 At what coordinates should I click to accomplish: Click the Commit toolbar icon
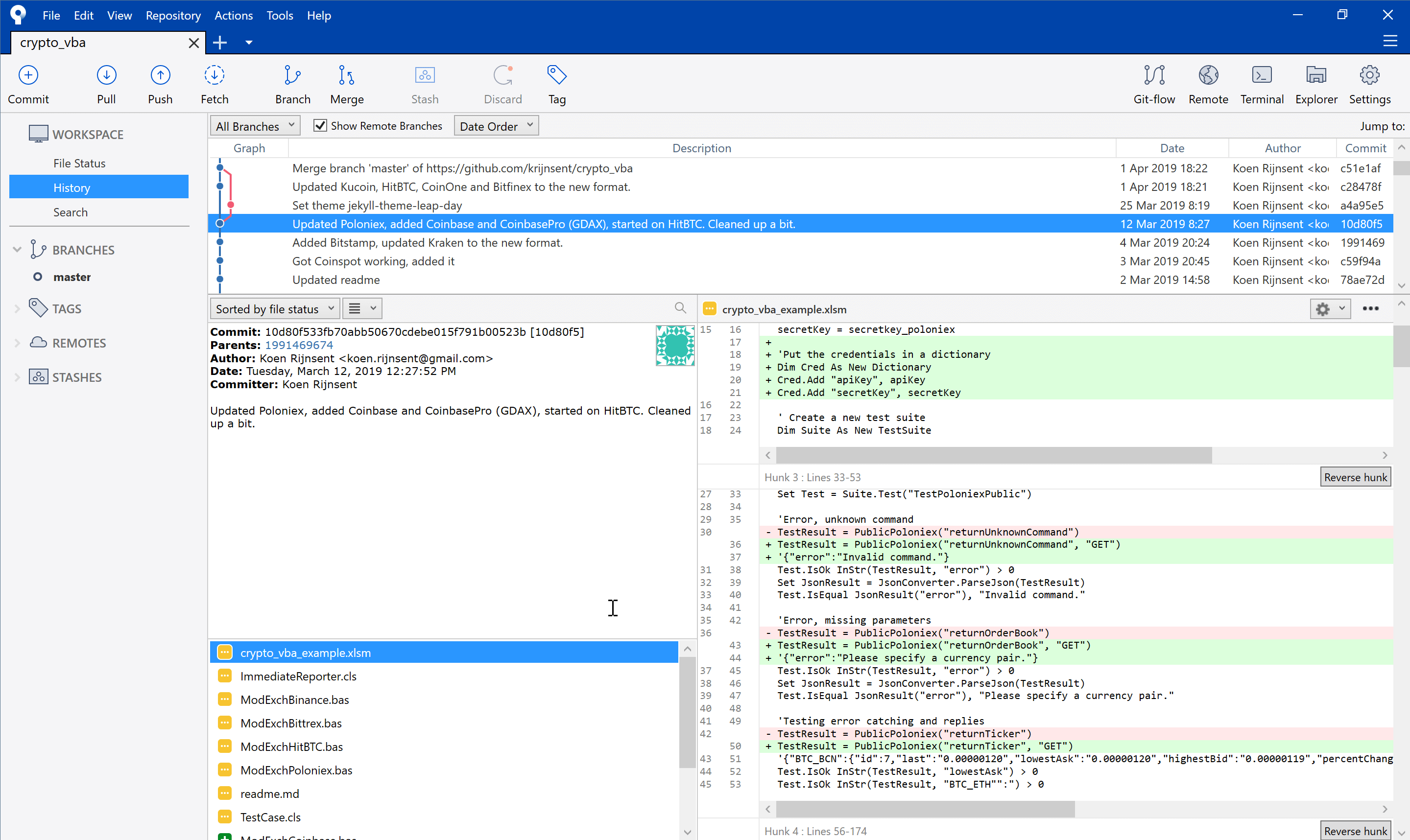(x=28, y=75)
